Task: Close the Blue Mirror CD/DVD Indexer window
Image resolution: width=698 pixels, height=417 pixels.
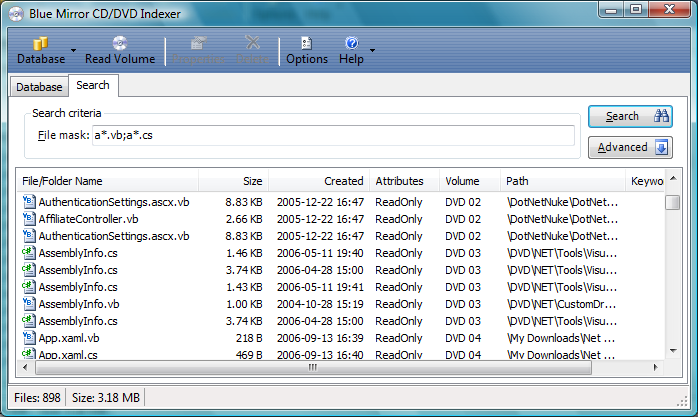Action: point(670,10)
